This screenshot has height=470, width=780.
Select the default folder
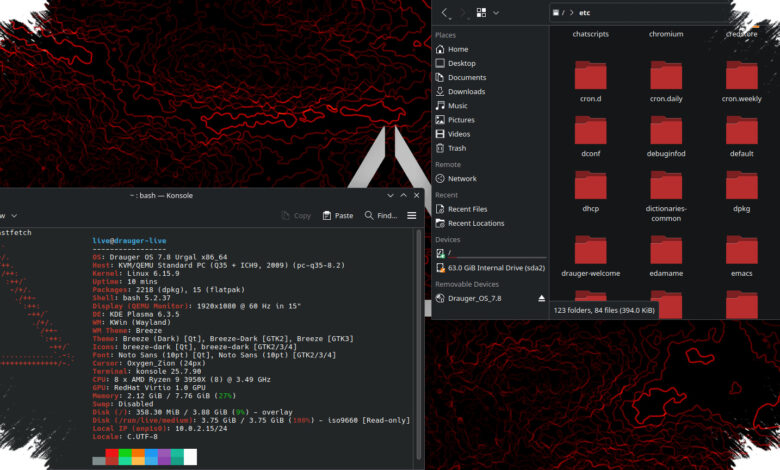742,136
